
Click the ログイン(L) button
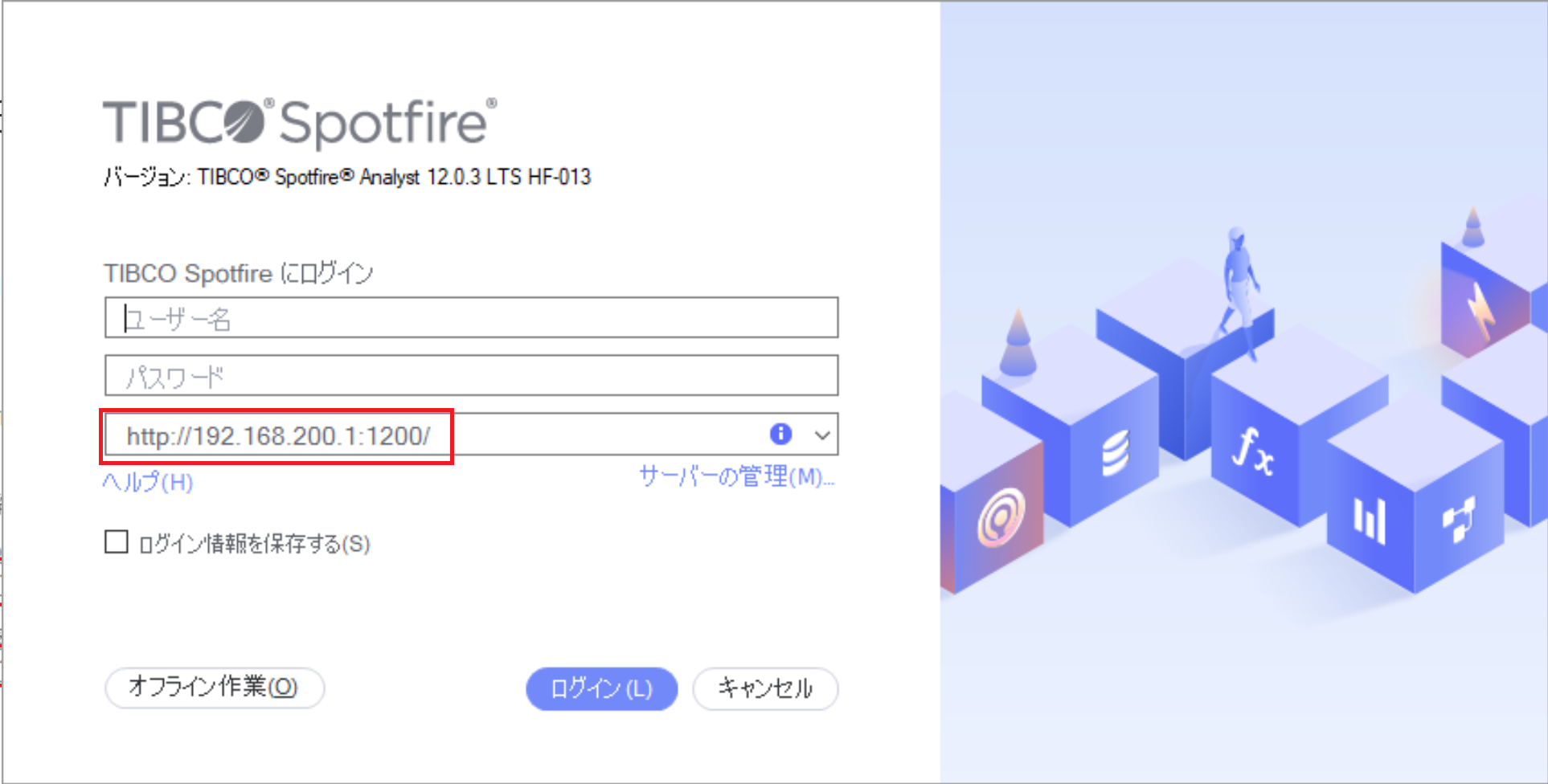point(601,688)
